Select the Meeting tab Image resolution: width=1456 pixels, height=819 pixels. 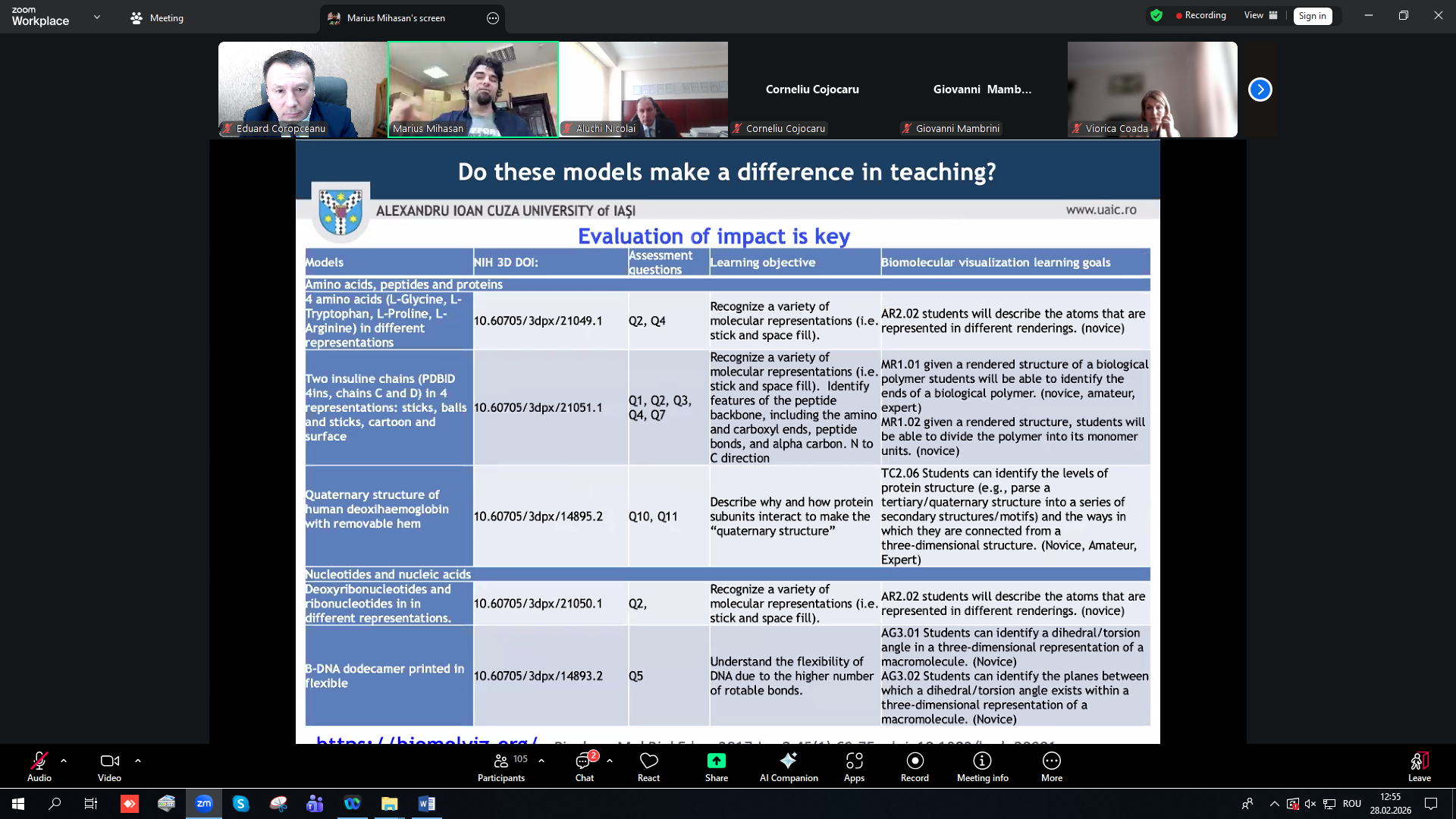click(157, 17)
